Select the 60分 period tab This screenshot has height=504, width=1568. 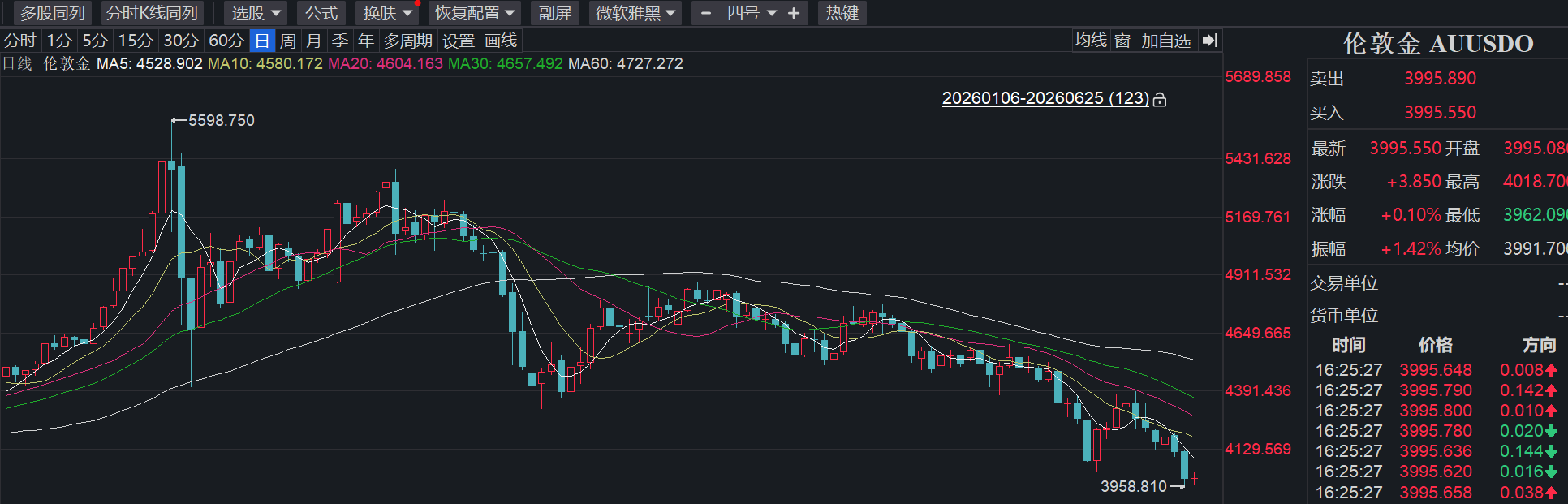[x=226, y=41]
